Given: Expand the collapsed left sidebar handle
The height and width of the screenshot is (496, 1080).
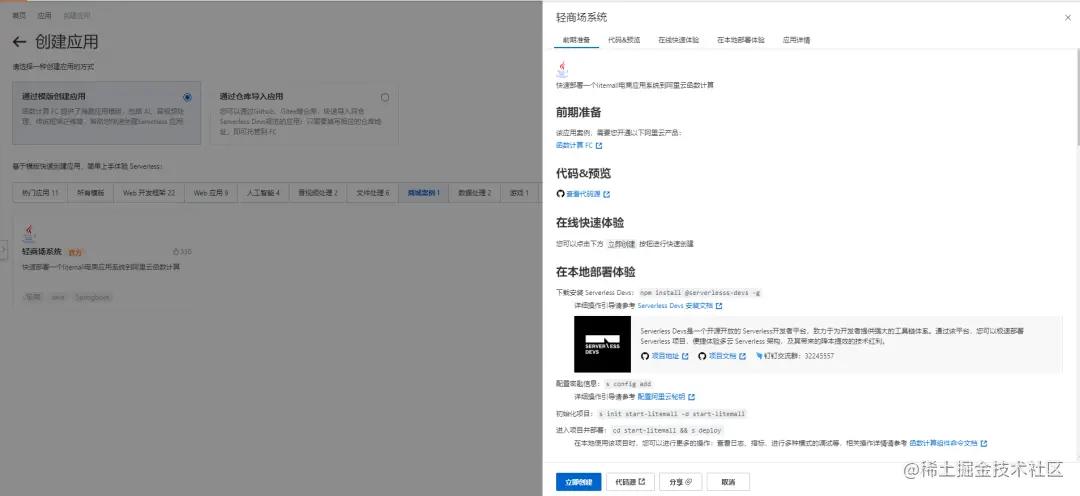Looking at the screenshot, I should coord(3,249).
